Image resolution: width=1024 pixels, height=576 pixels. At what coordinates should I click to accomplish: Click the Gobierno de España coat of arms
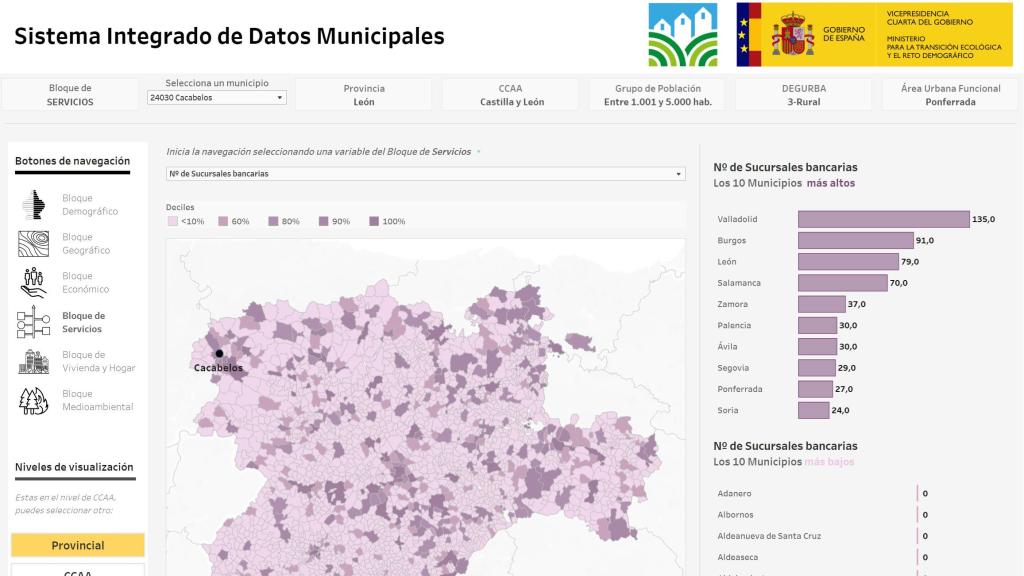click(793, 35)
